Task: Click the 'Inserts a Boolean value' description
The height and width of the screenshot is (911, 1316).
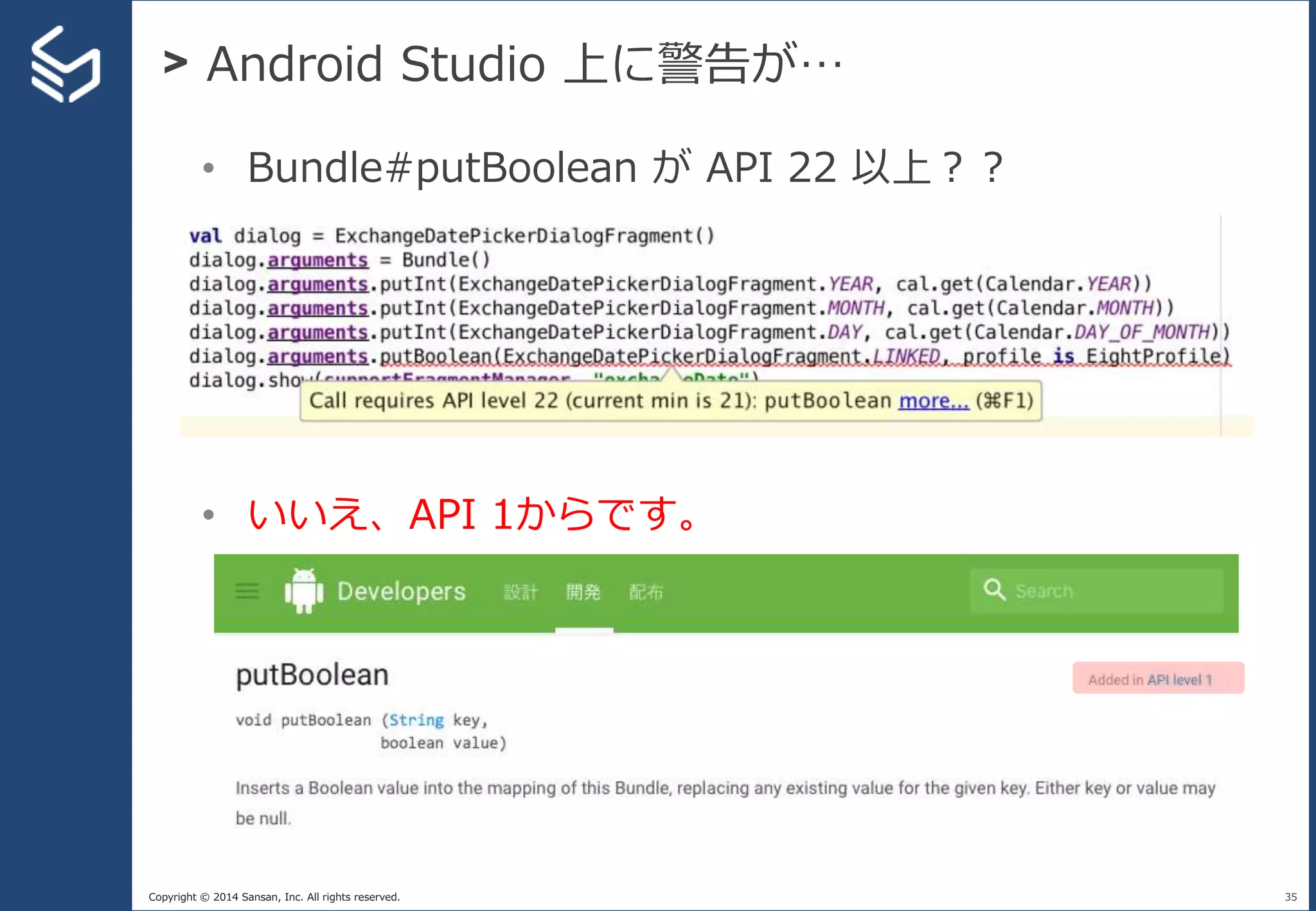Action: pyautogui.click(x=725, y=803)
